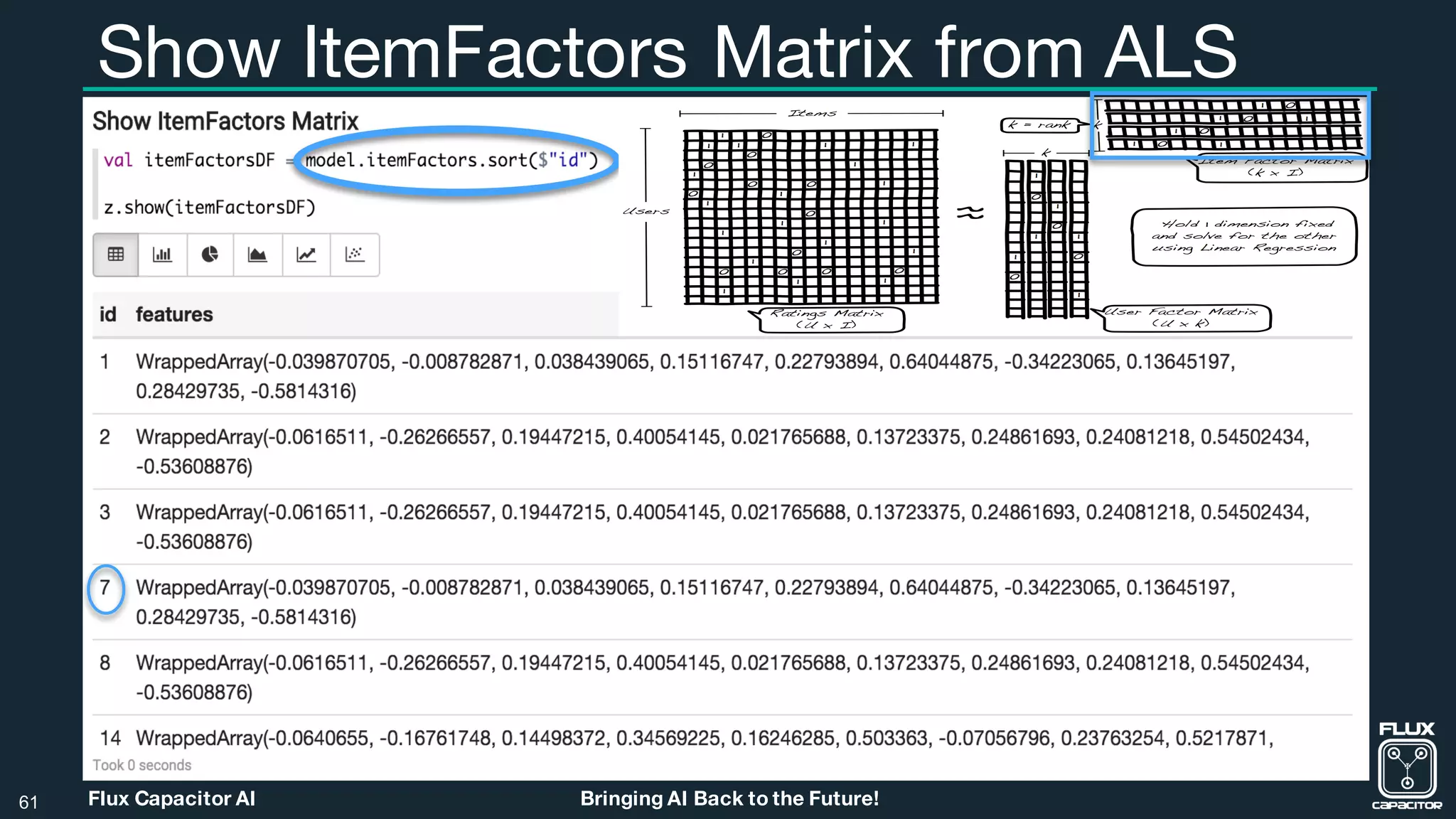Click id cell with value 8
Viewport: 1456px width, 819px height.
(x=105, y=663)
